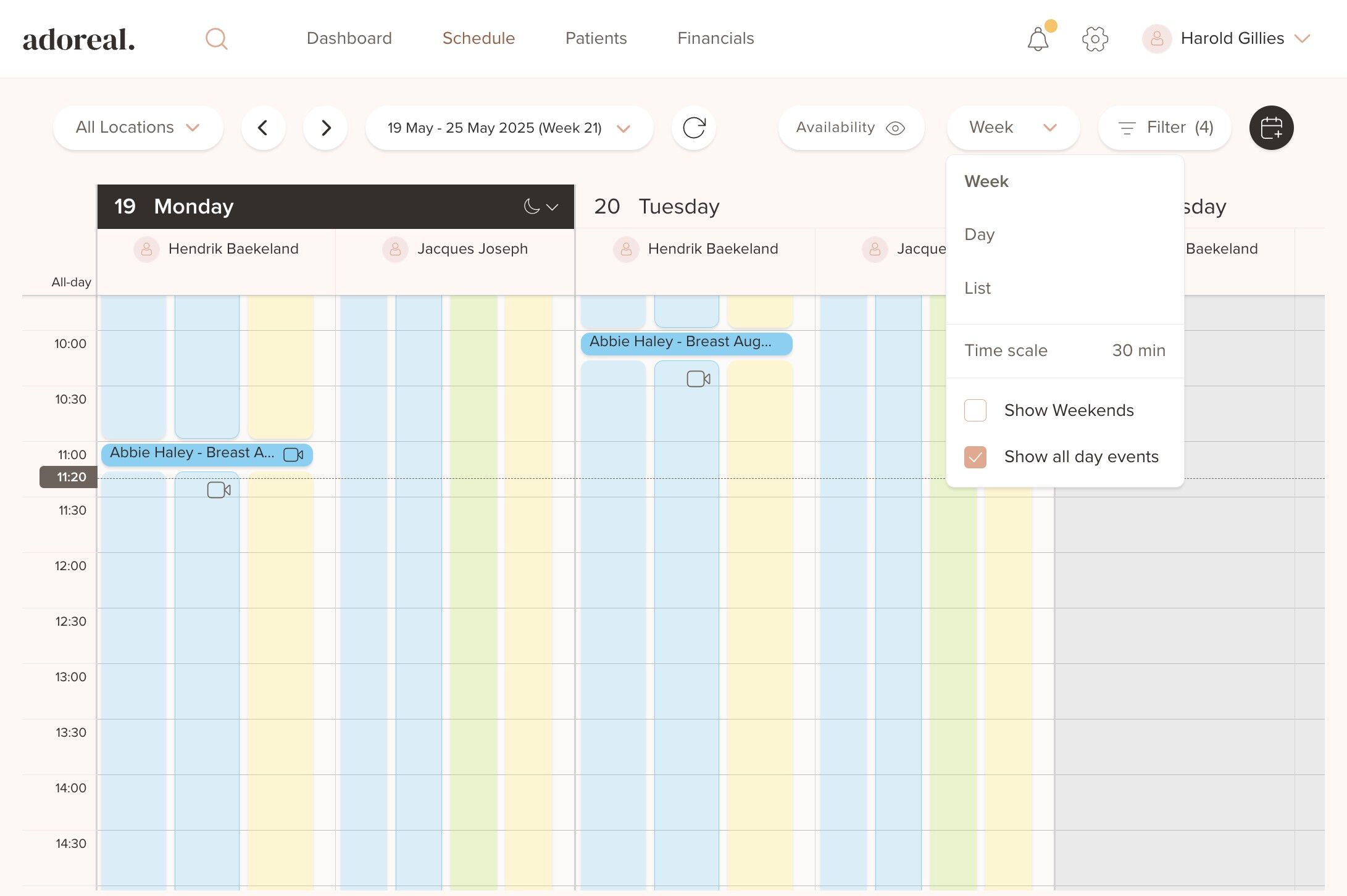The image size is (1347, 896).
Task: Click the search magnifier icon
Action: tap(216, 39)
